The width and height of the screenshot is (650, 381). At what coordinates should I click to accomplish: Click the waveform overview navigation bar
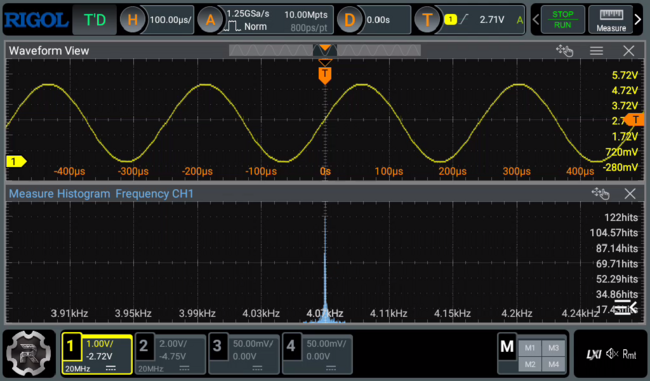coord(325,50)
